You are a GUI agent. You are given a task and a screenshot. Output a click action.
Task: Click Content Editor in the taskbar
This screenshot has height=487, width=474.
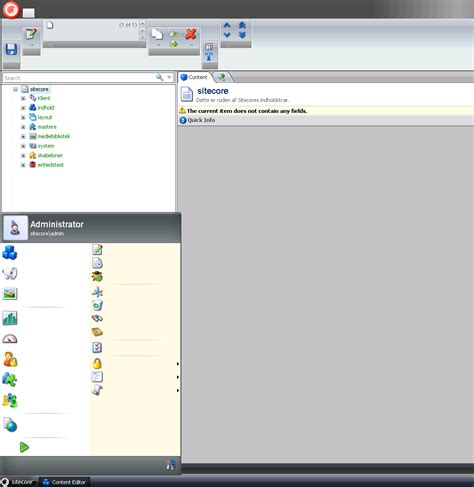tap(64, 482)
